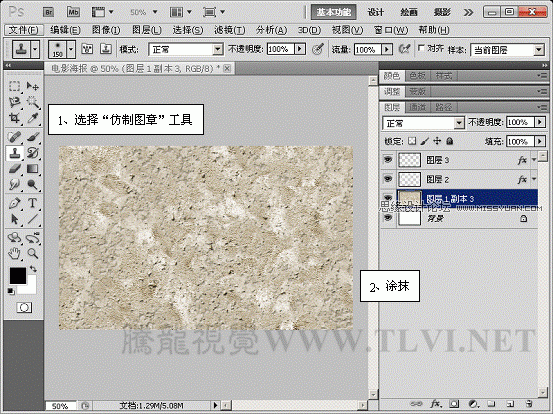This screenshot has width=553, height=414.
Task: Select the Pen tool
Action: pyautogui.click(x=14, y=203)
